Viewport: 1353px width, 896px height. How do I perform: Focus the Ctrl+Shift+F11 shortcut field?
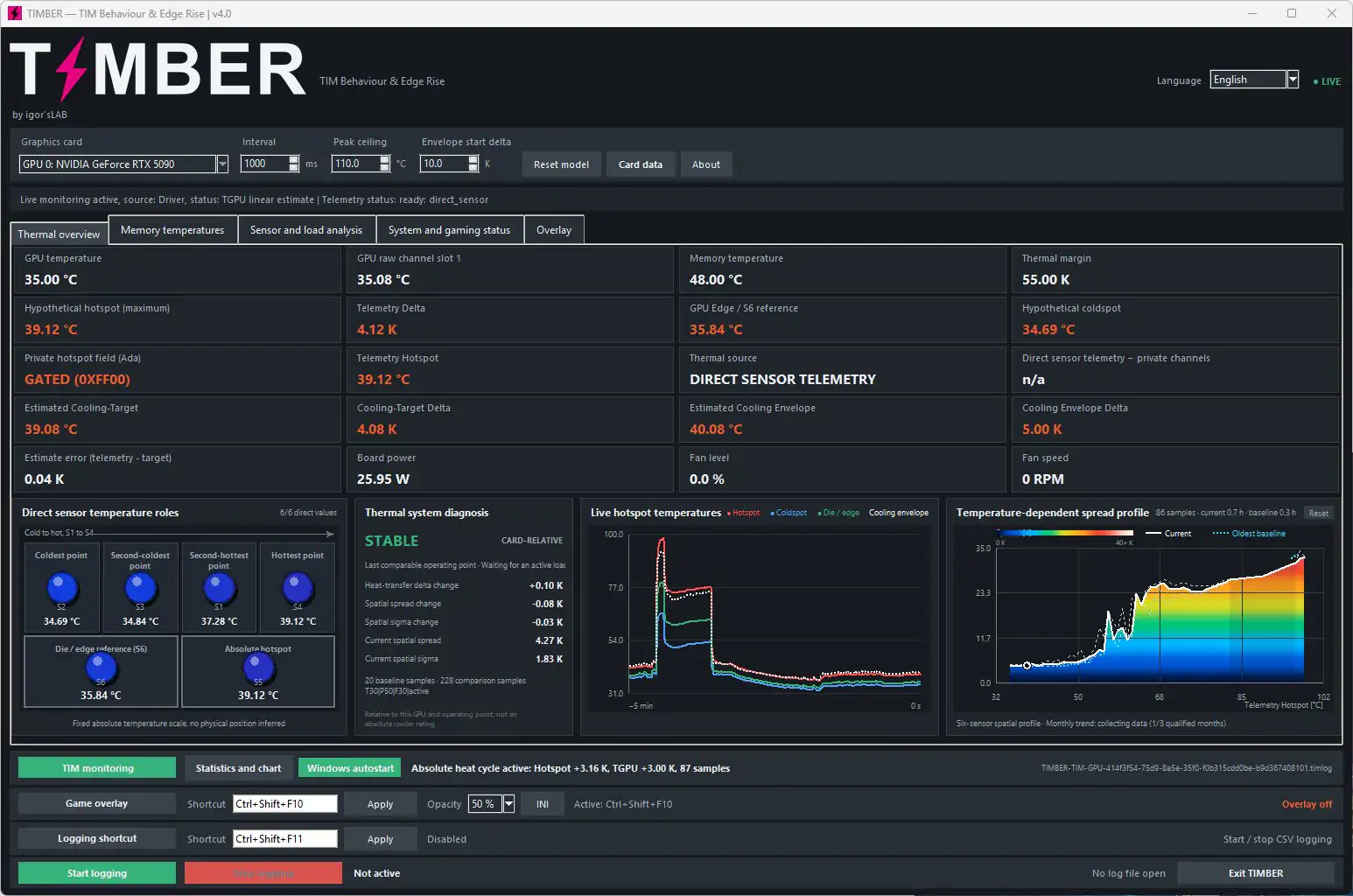tap(284, 838)
